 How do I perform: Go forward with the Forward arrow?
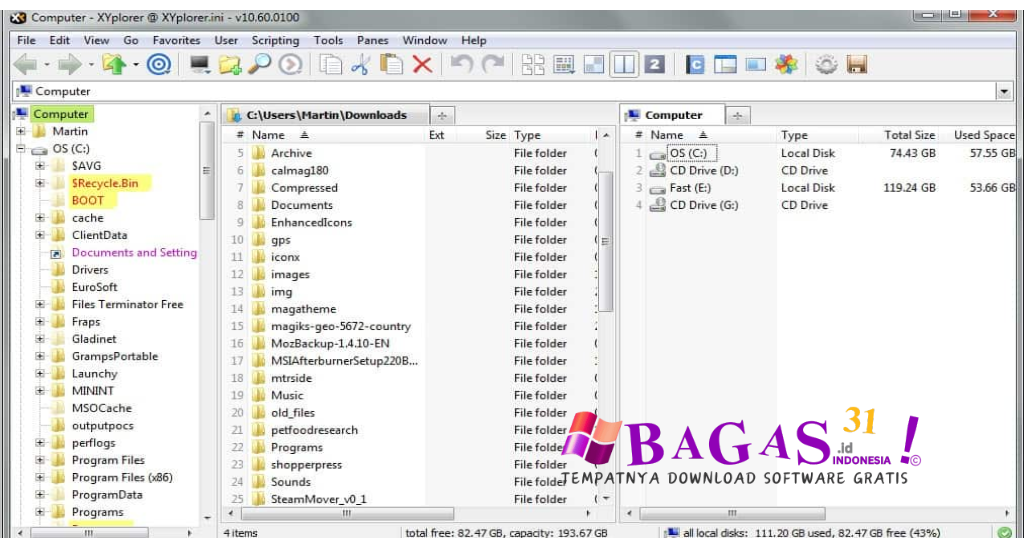[x=69, y=65]
